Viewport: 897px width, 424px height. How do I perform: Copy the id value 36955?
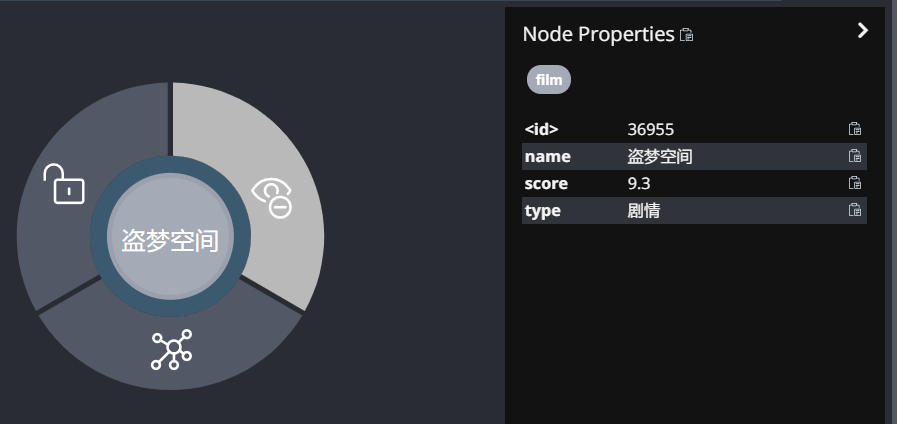pyautogui.click(x=855, y=129)
